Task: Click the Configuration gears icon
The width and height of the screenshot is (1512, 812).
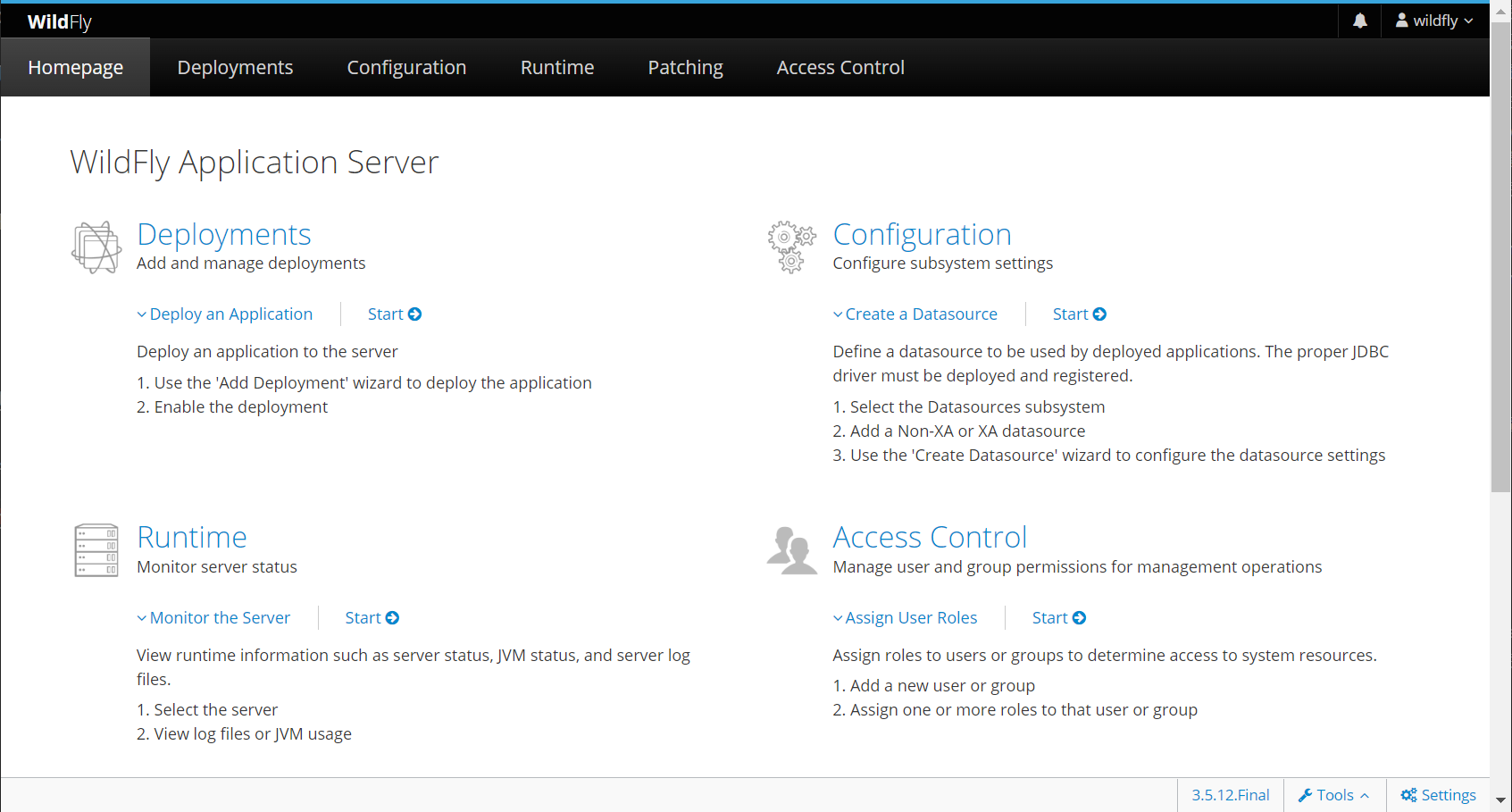Action: tap(792, 247)
